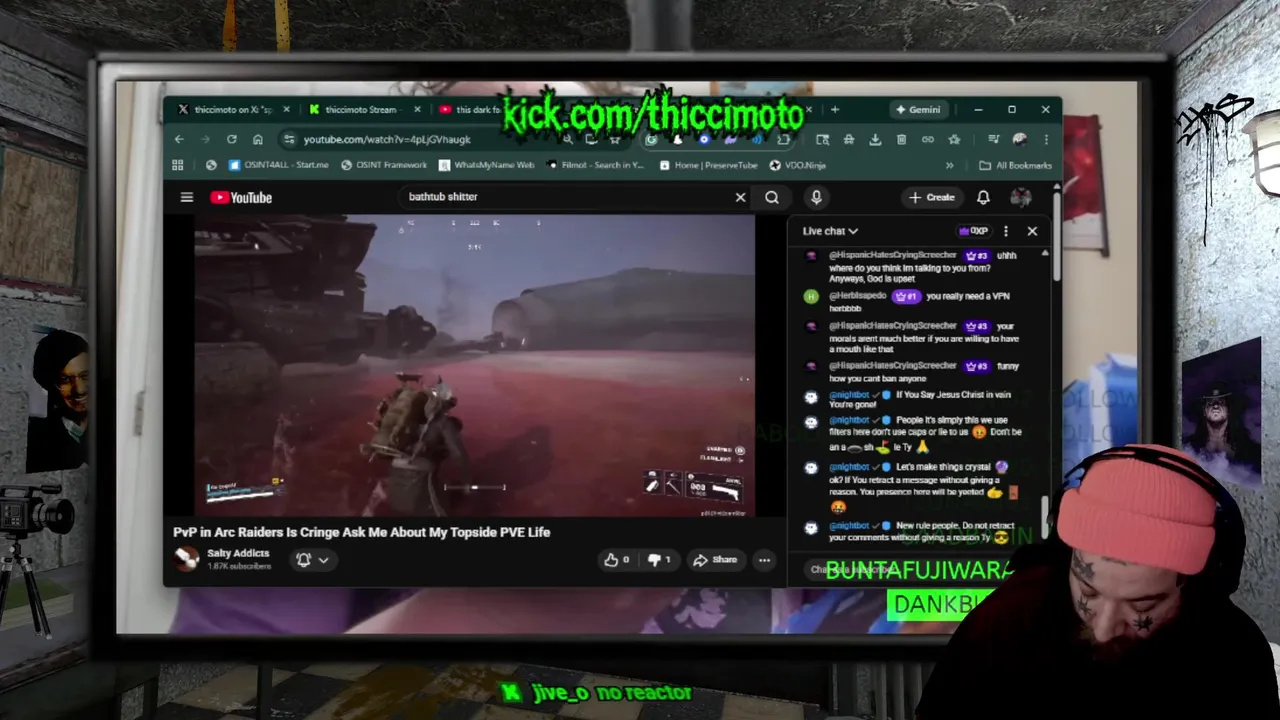The image size is (1280, 720).
Task: Start voice search with the microphone
Action: coord(816,197)
